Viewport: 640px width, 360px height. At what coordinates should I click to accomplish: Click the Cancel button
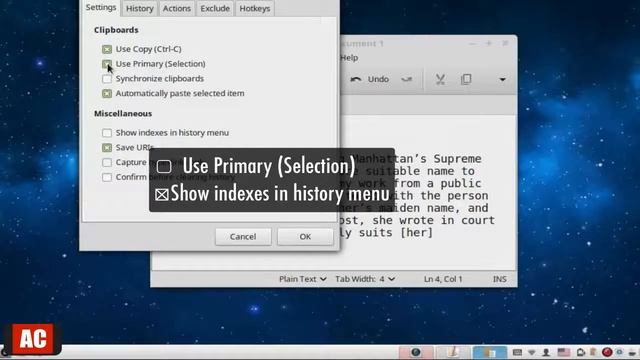(243, 237)
